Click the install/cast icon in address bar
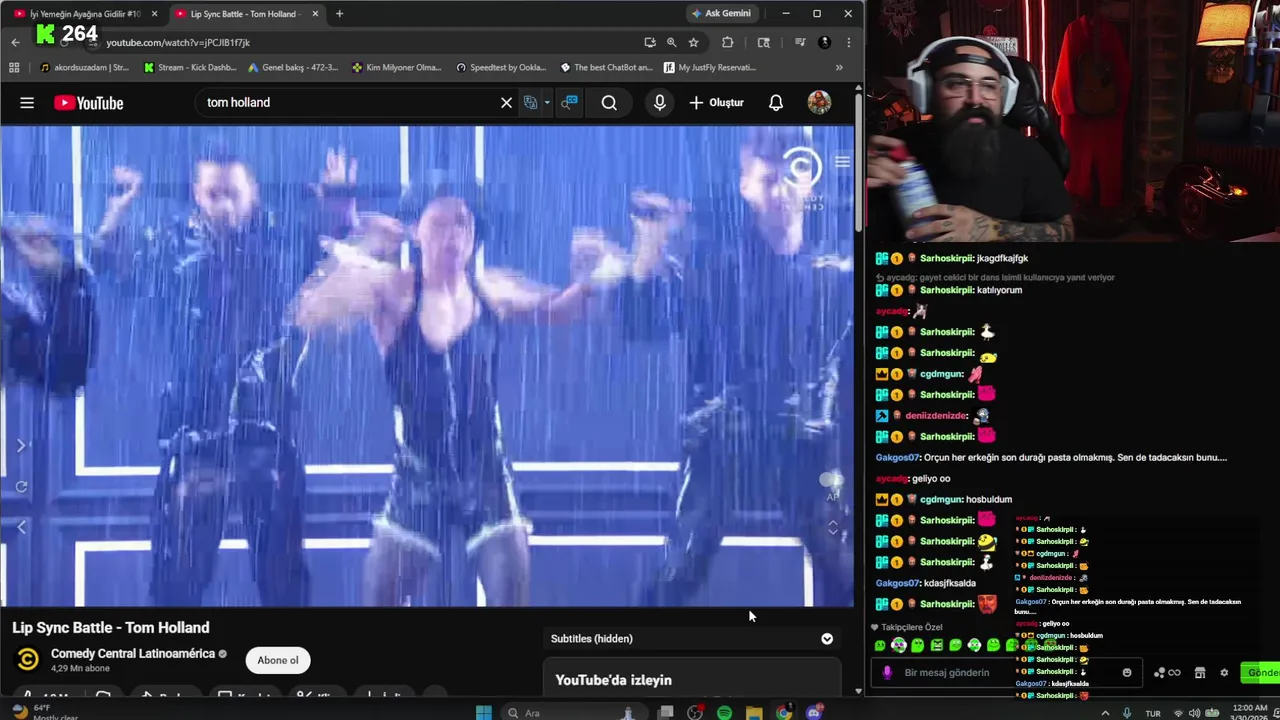This screenshot has height=720, width=1280. 650,42
